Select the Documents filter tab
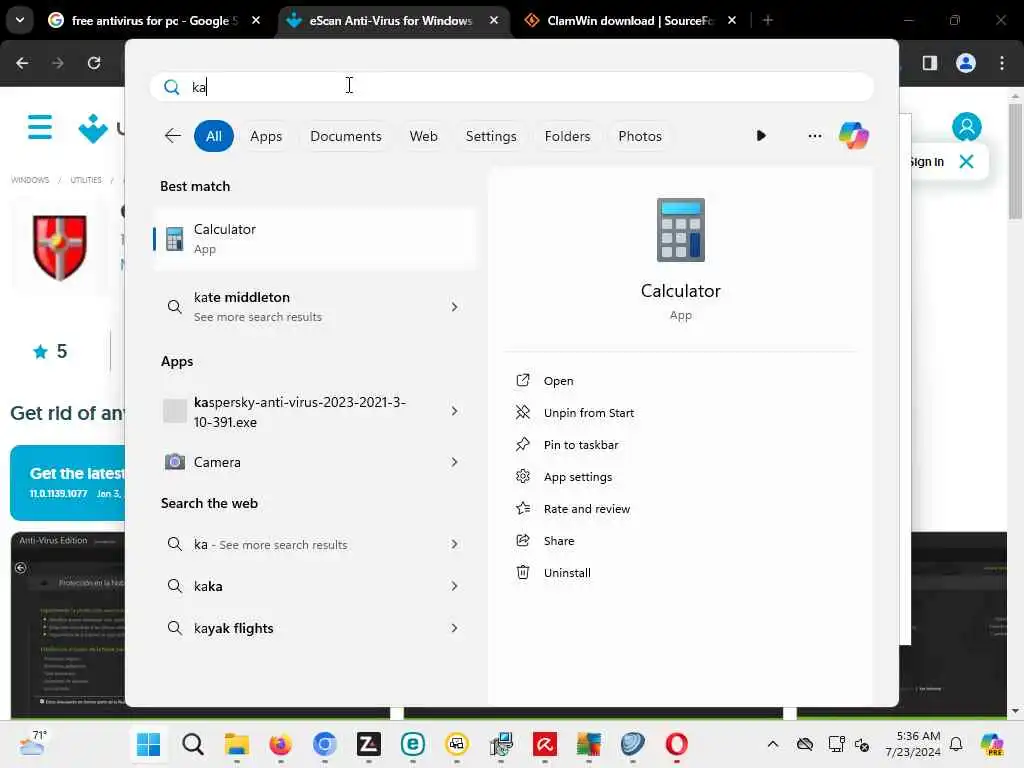Image resolution: width=1024 pixels, height=768 pixels. (x=345, y=136)
